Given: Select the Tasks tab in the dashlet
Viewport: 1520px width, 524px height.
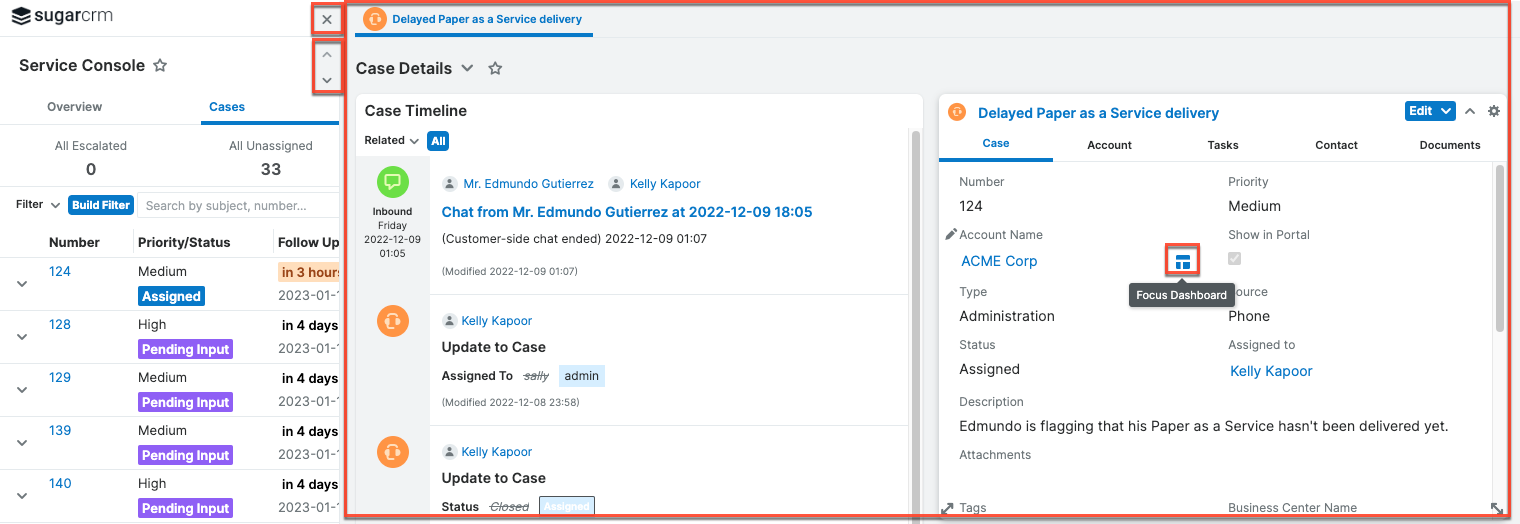Looking at the screenshot, I should (1223, 145).
